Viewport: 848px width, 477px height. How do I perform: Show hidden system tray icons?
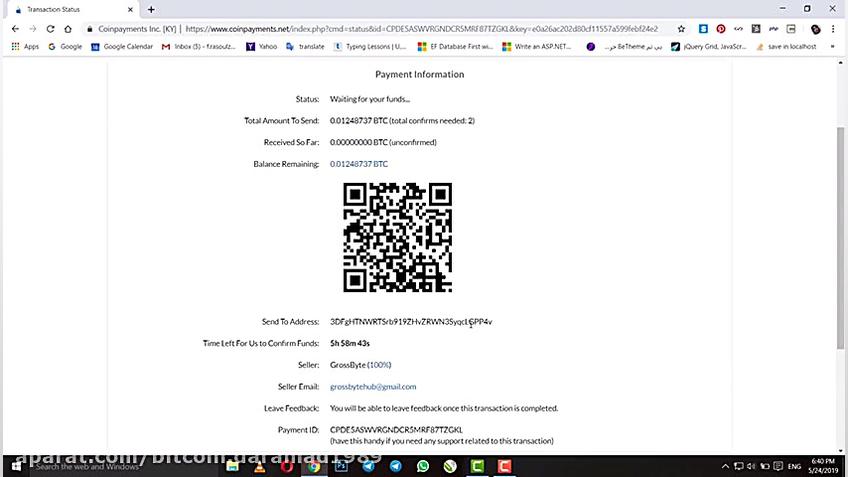725,466
